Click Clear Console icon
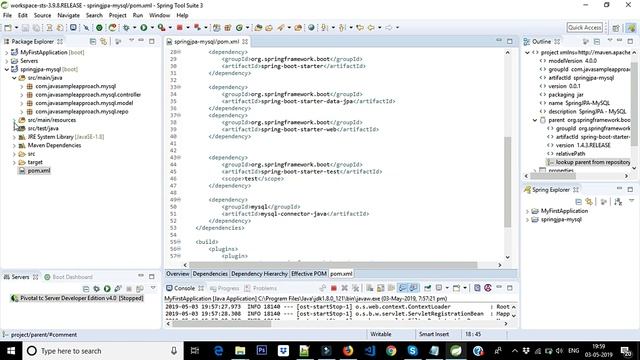This screenshot has width=640, height=360. pos(369,288)
